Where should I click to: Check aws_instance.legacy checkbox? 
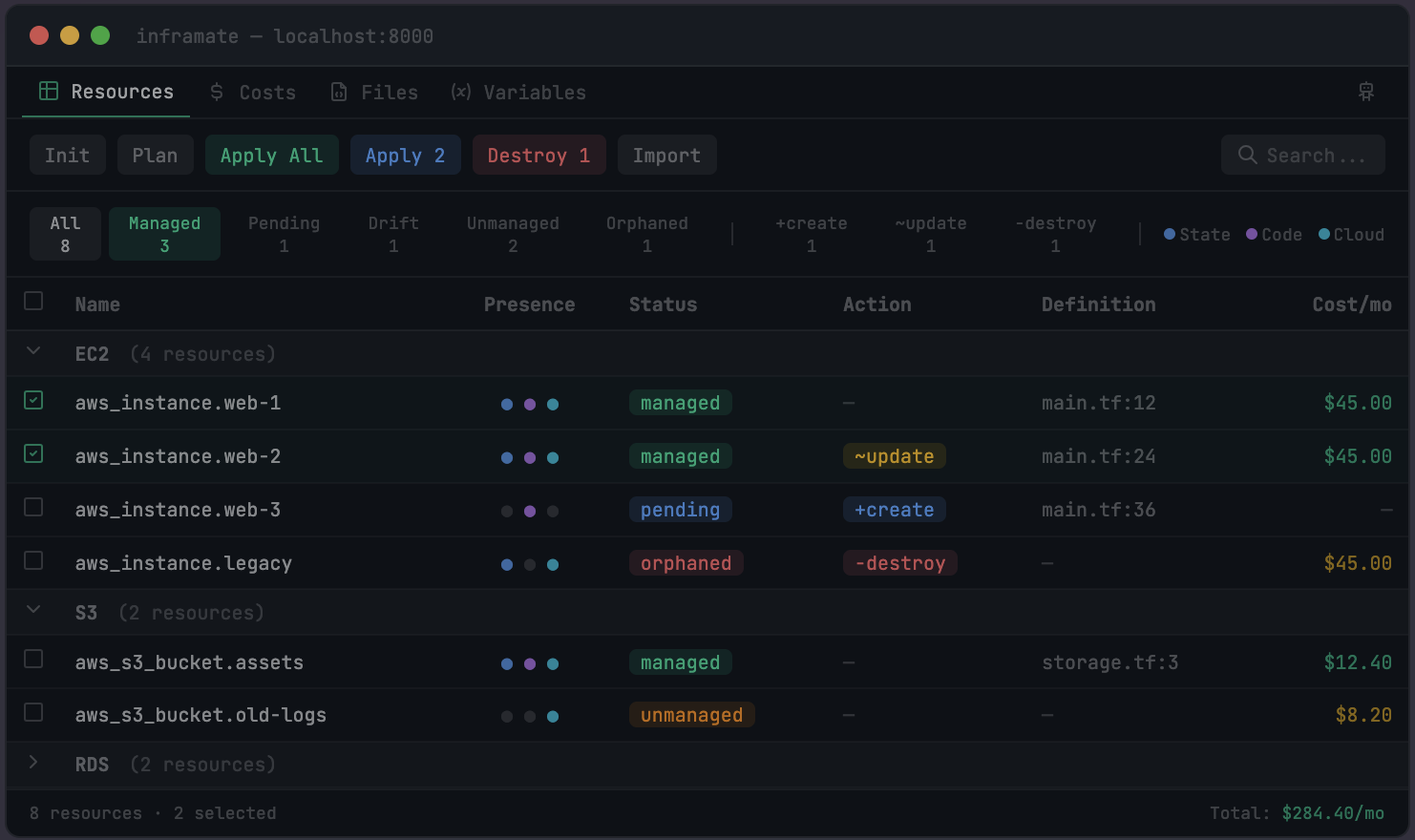(33, 560)
